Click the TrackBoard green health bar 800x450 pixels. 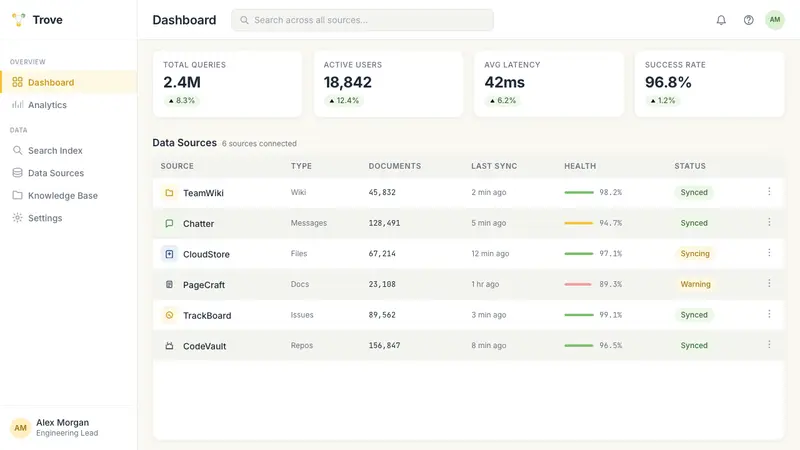click(x=579, y=315)
